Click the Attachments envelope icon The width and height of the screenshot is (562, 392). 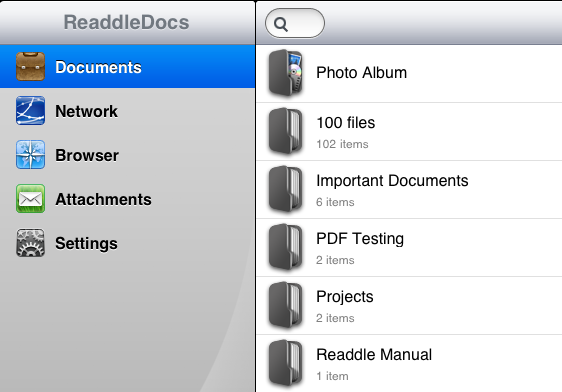point(30,199)
